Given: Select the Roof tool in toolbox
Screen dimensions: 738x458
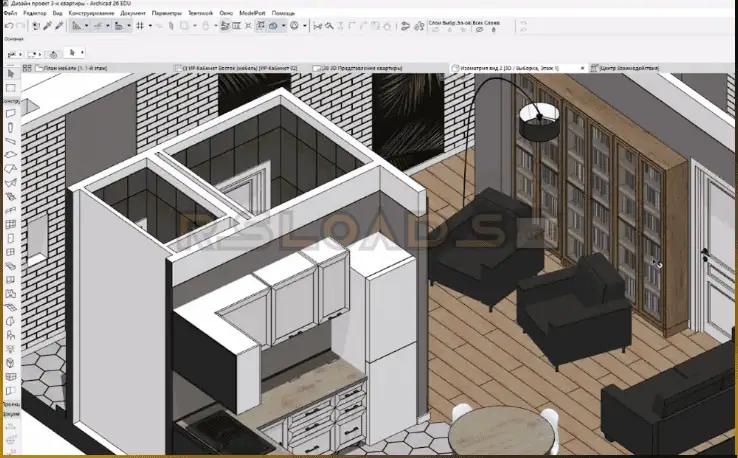Looking at the screenshot, I should (x=11, y=169).
